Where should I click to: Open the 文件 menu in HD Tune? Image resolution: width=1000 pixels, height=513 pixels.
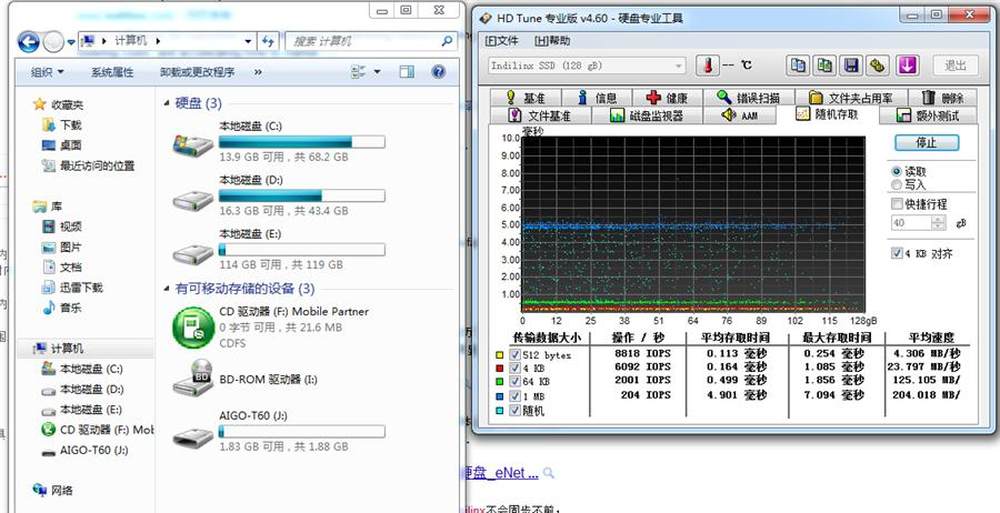point(502,41)
